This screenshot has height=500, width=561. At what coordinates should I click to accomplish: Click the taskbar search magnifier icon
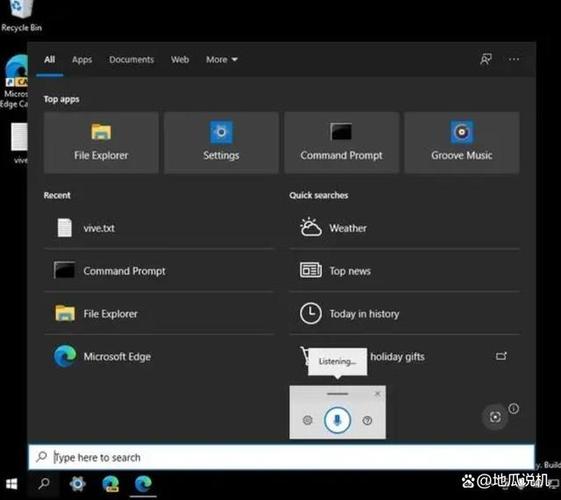pos(44,484)
